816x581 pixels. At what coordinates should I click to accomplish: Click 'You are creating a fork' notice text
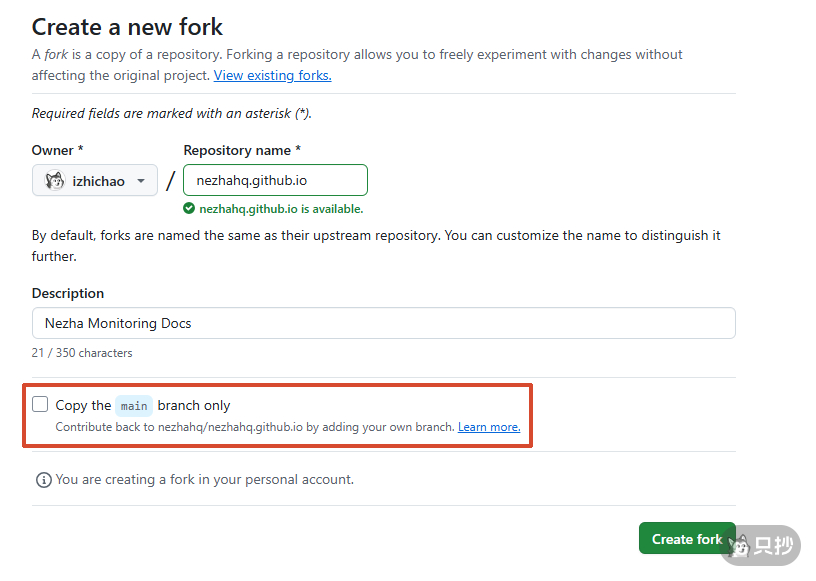[x=205, y=479]
